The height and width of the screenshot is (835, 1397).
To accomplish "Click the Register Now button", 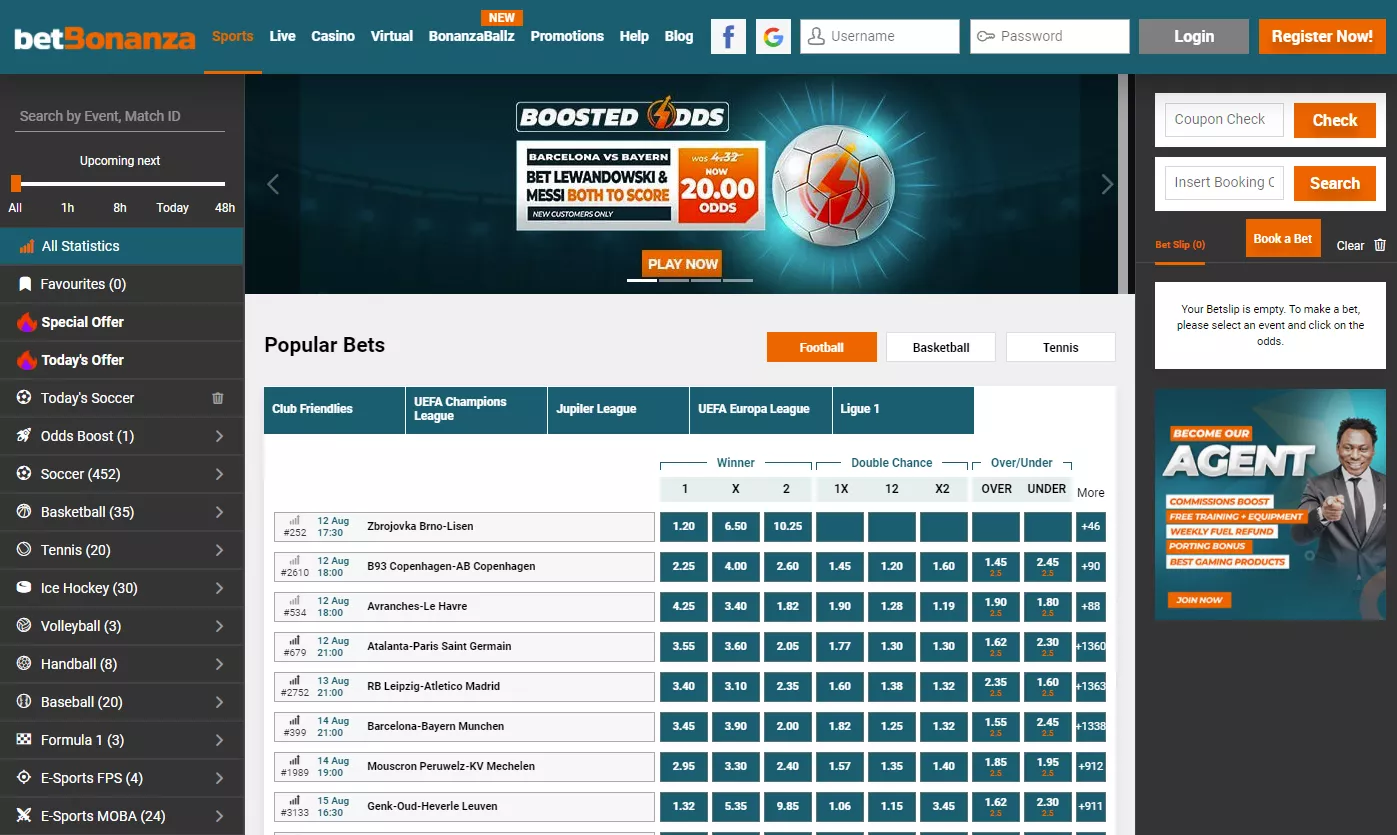I will pyautogui.click(x=1322, y=35).
